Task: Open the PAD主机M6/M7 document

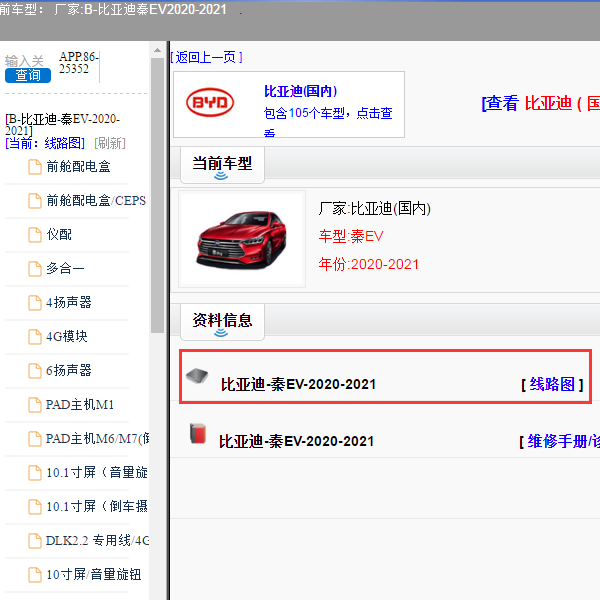Action: click(x=98, y=439)
